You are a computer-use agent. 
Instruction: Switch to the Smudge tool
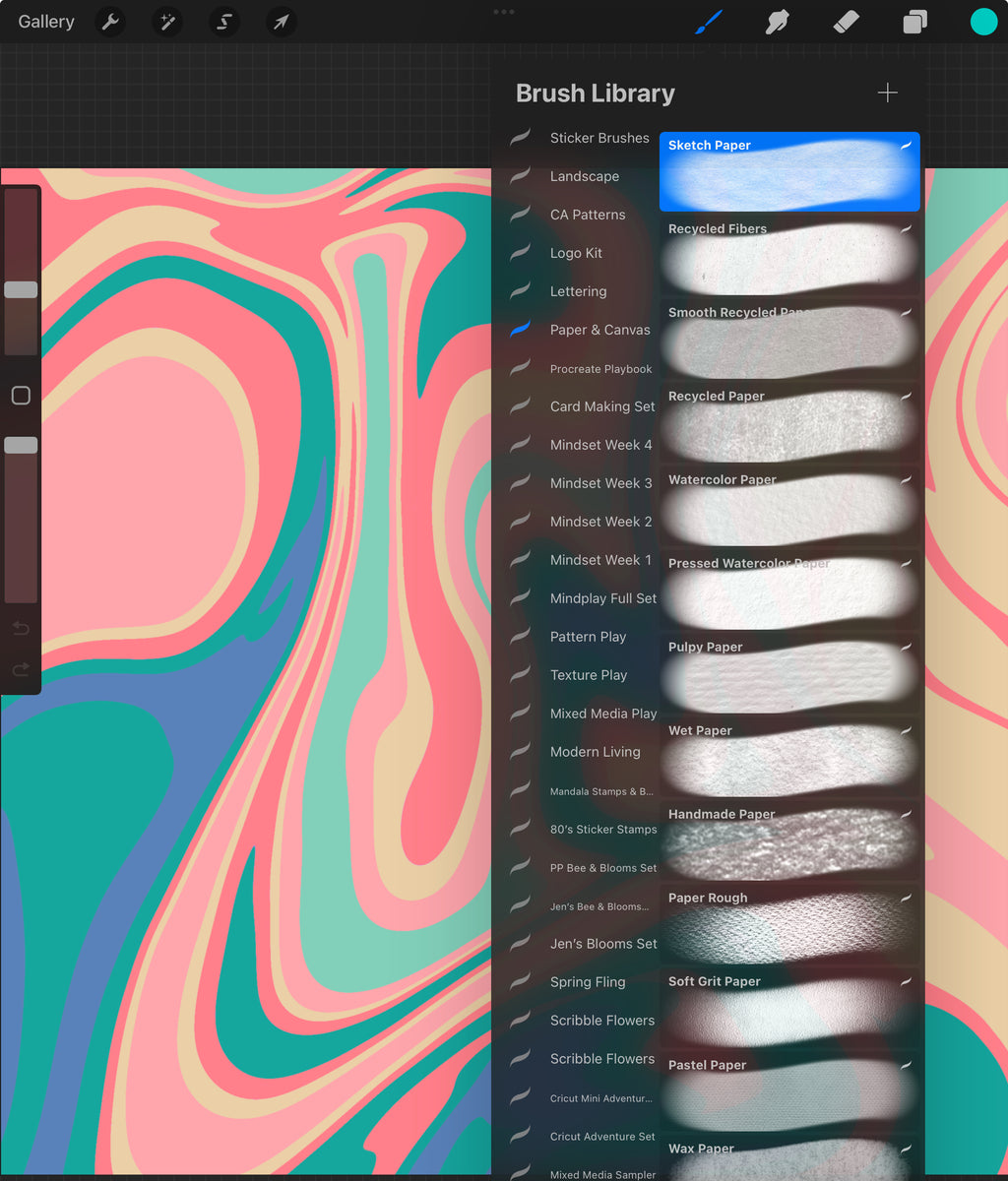coord(778,22)
